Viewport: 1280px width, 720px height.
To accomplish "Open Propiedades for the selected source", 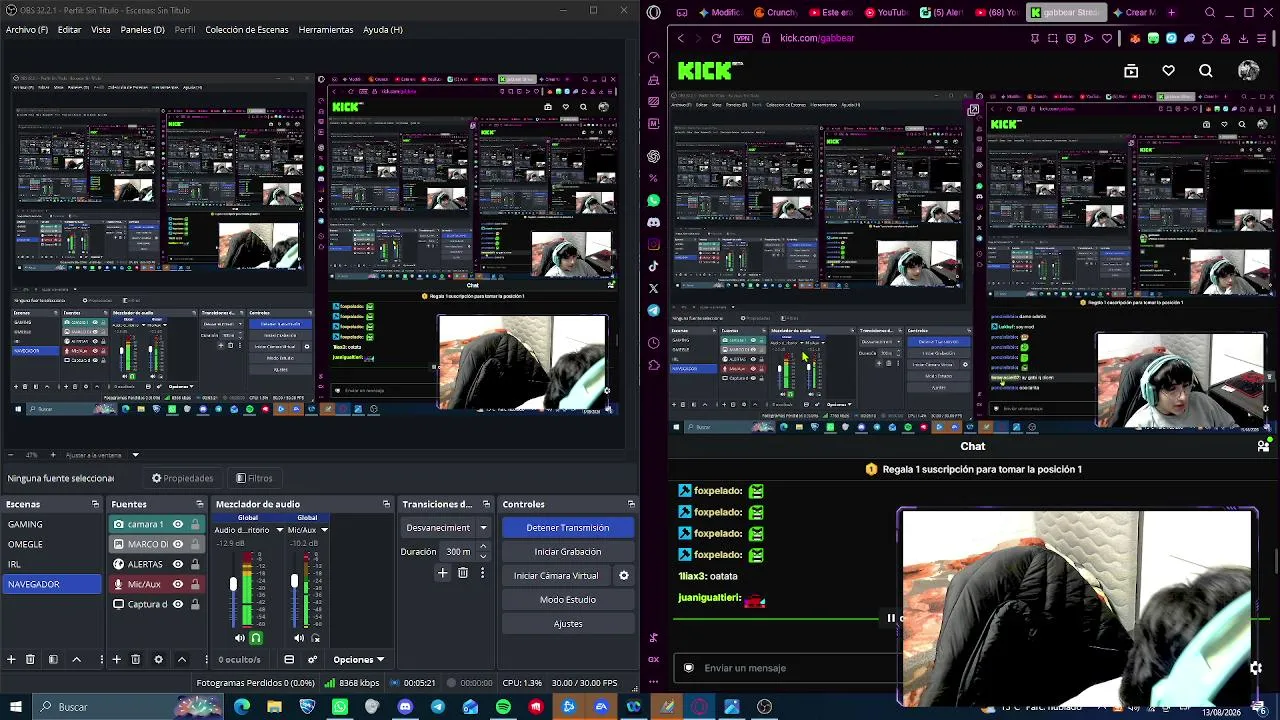I will tap(182, 478).
